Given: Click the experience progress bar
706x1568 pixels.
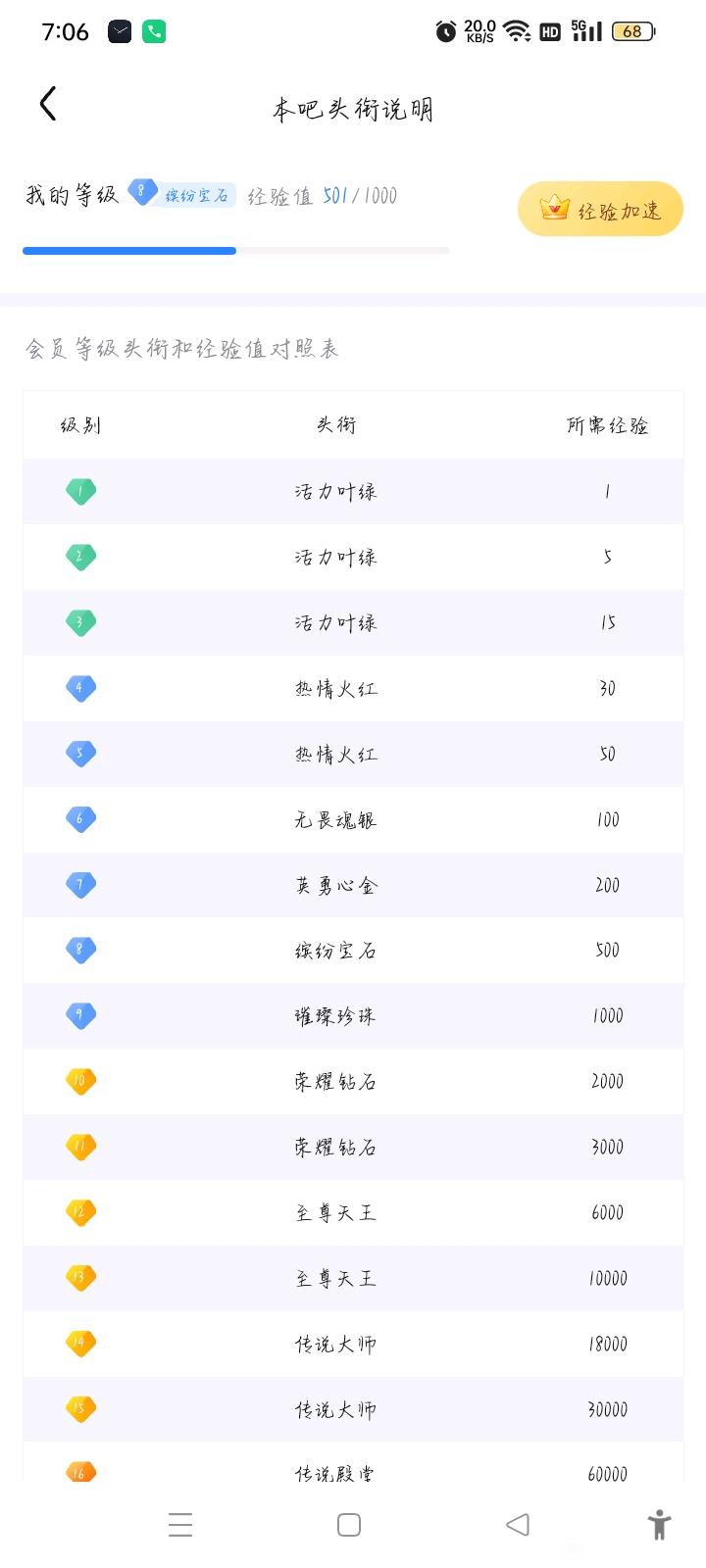Looking at the screenshot, I should [236, 251].
